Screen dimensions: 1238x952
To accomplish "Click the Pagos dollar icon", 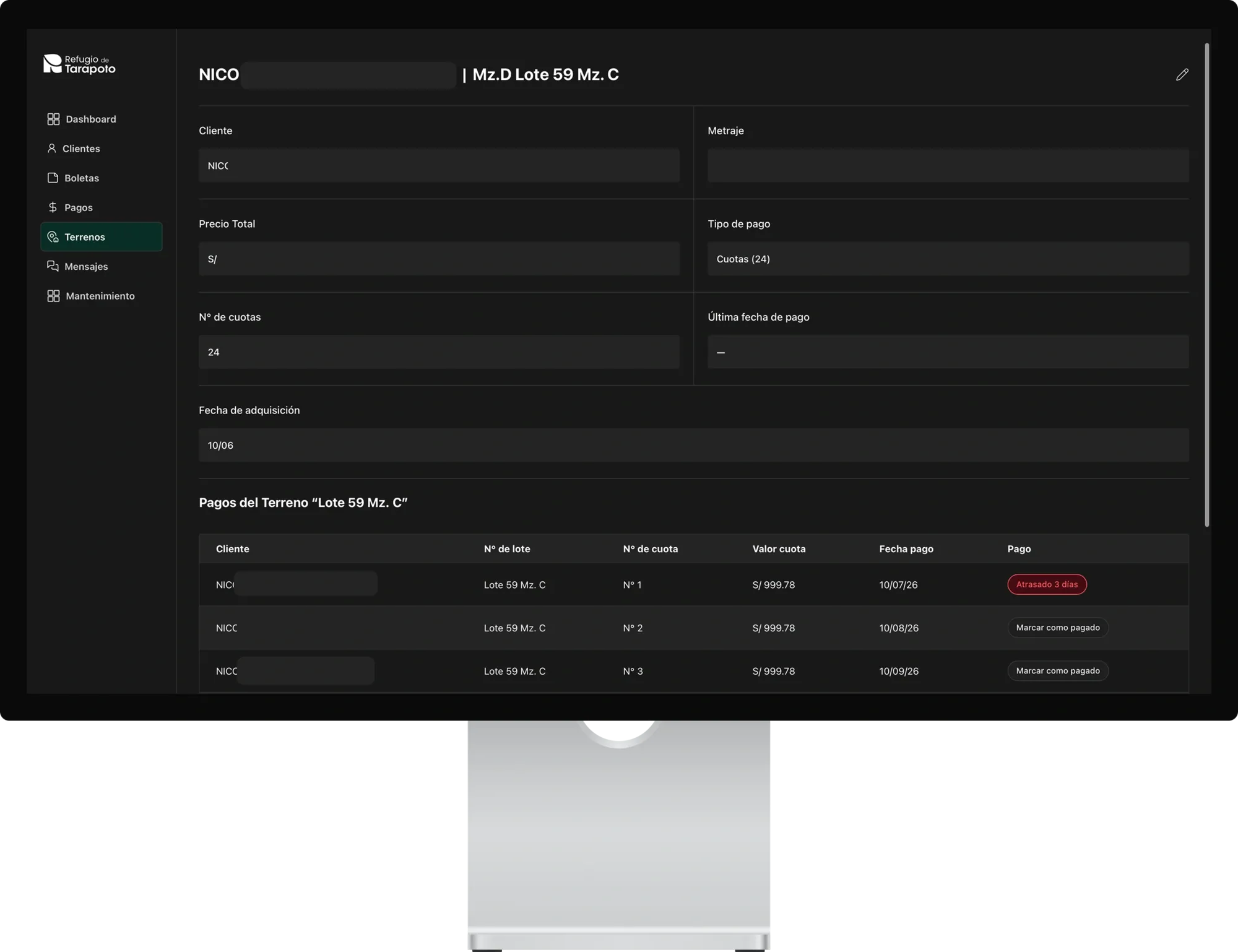I will pos(53,207).
